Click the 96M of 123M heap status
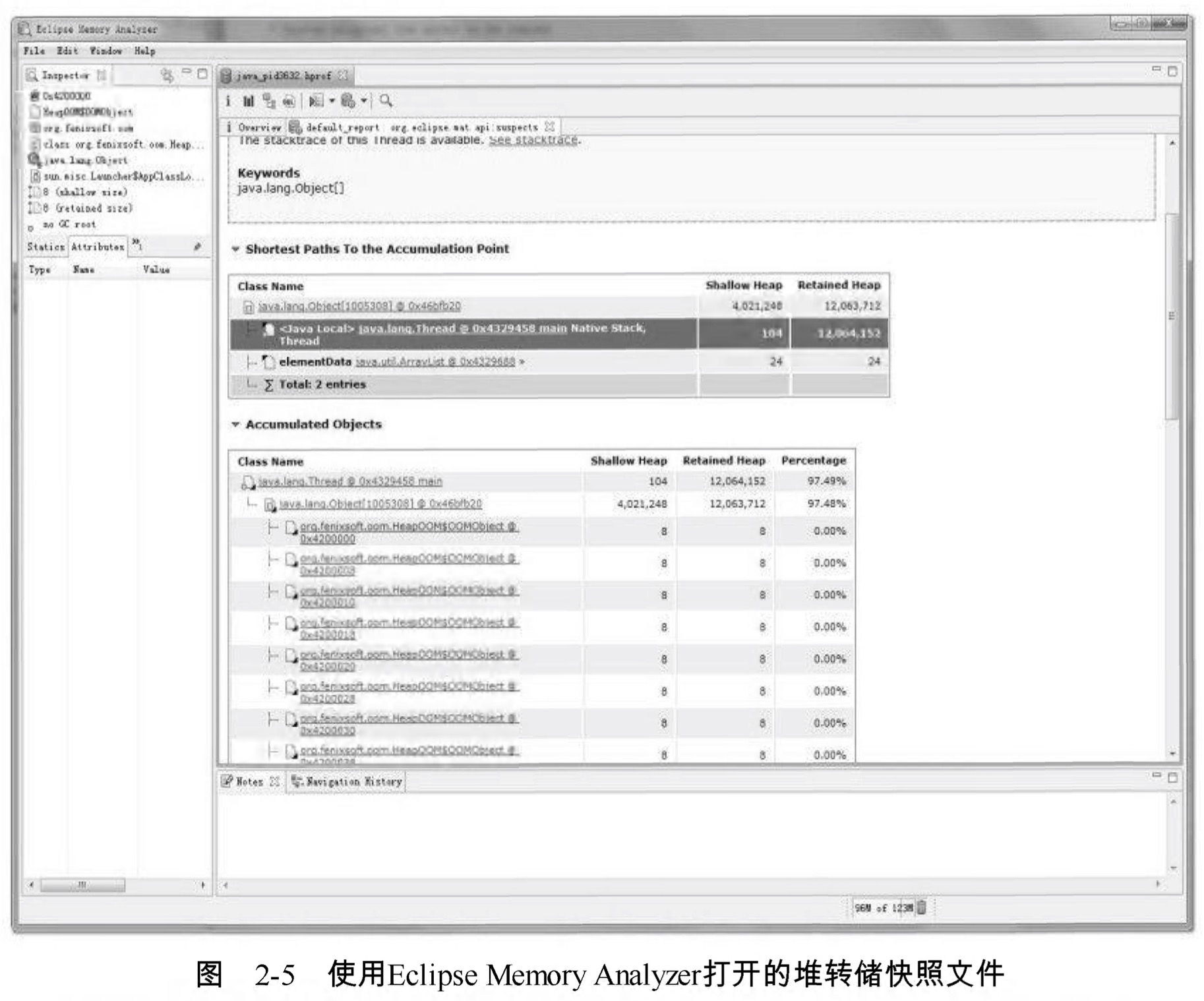The width and height of the screenshot is (1204, 1001). [884, 908]
